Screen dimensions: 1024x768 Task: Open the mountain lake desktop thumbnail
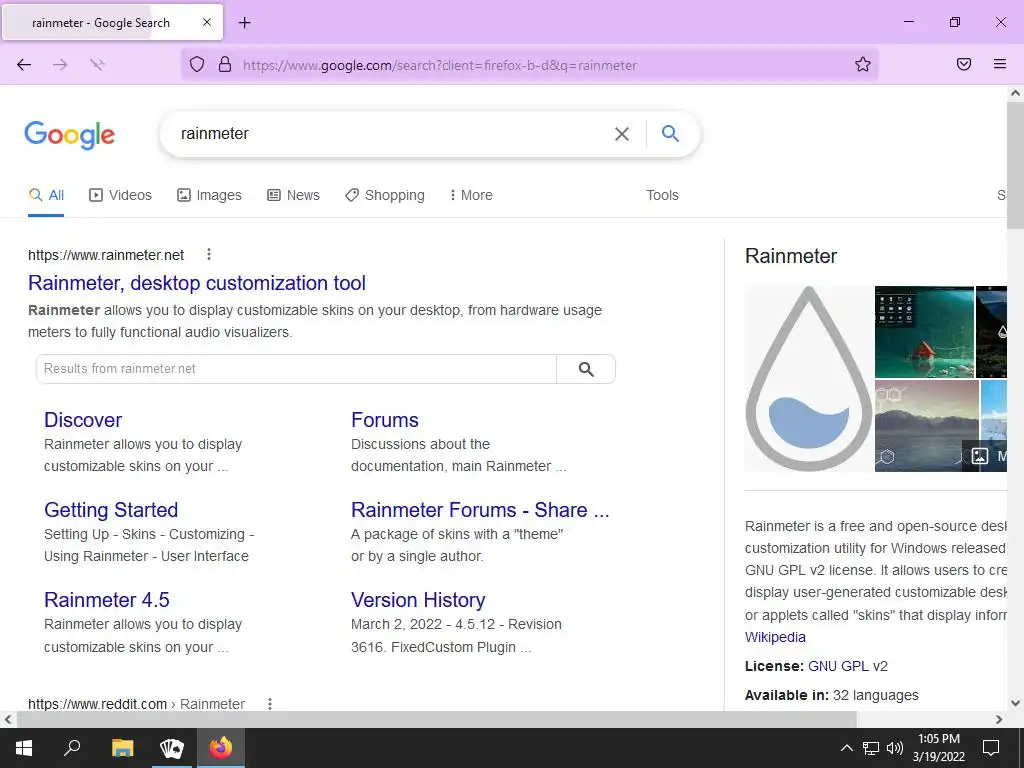(927, 426)
